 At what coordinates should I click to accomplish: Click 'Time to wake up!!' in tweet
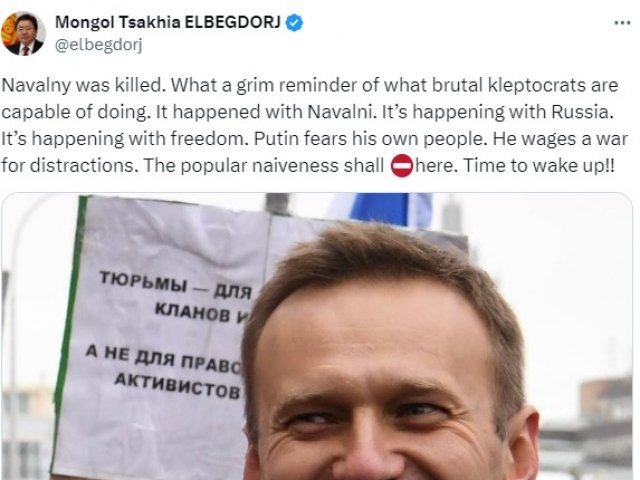click(539, 165)
